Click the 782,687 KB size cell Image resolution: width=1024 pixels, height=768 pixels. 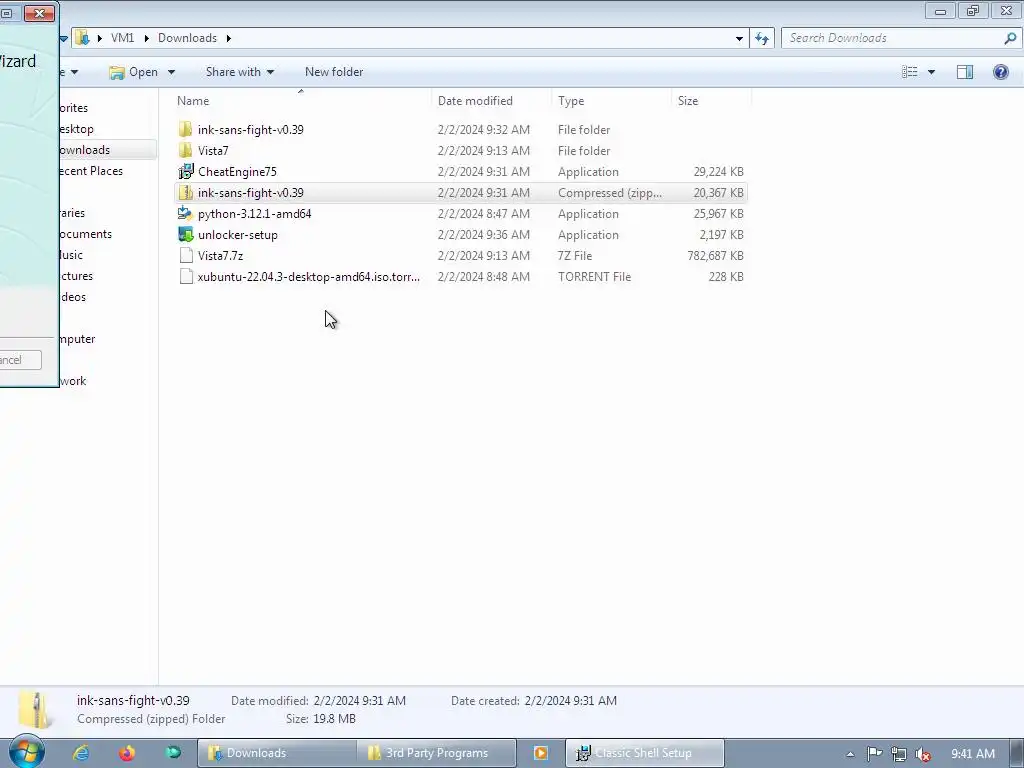[x=715, y=255]
